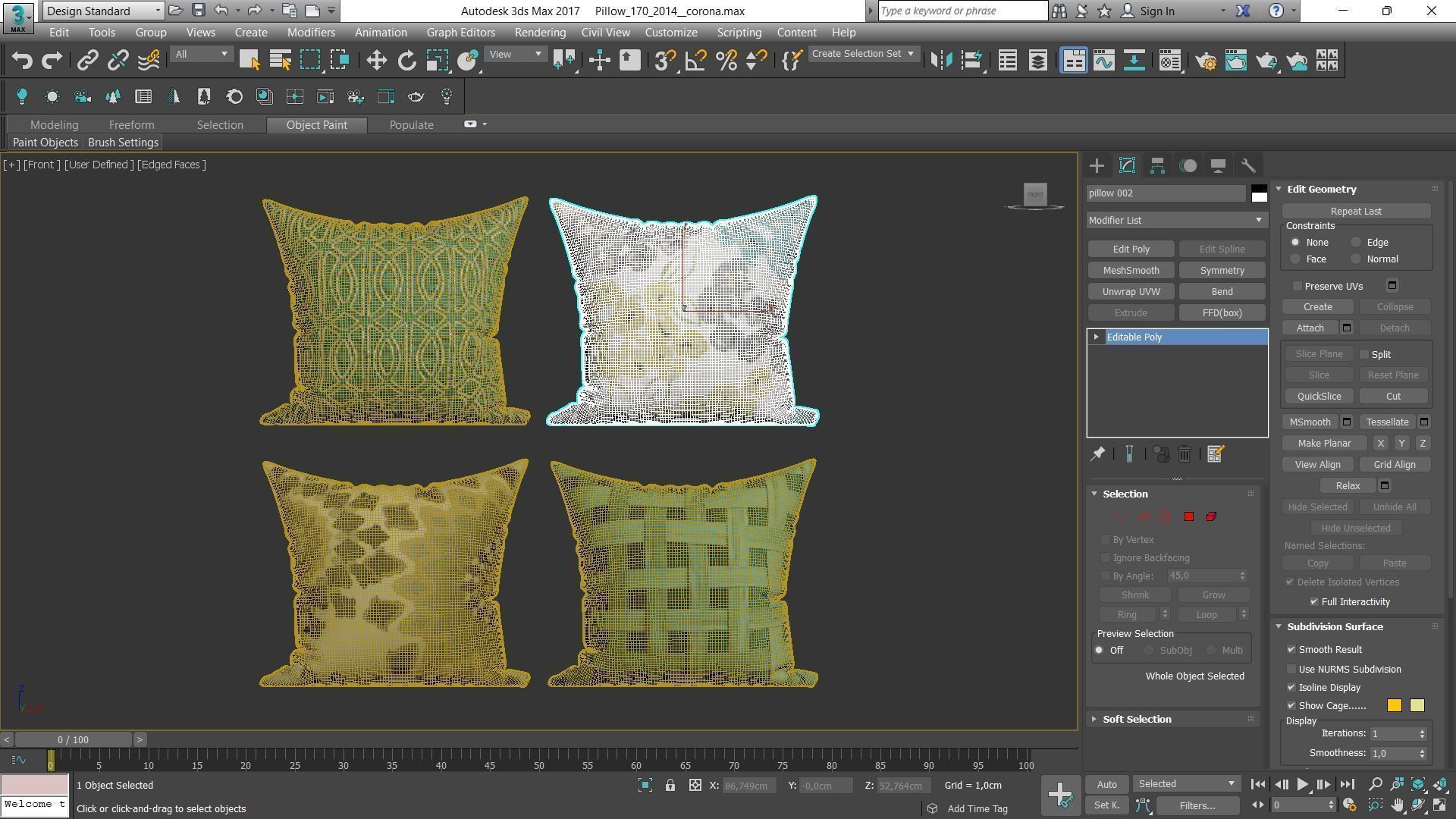Image resolution: width=1456 pixels, height=819 pixels.
Task: Click the Edit Poly modifier button
Action: [x=1131, y=249]
